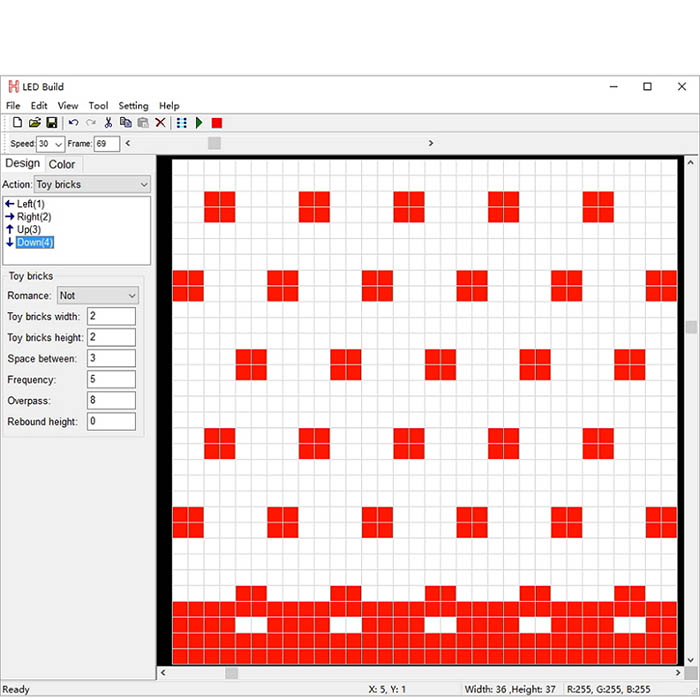This screenshot has width=700, height=700.
Task: Click Width: 36, Height: 37 status
Action: click(x=510, y=689)
